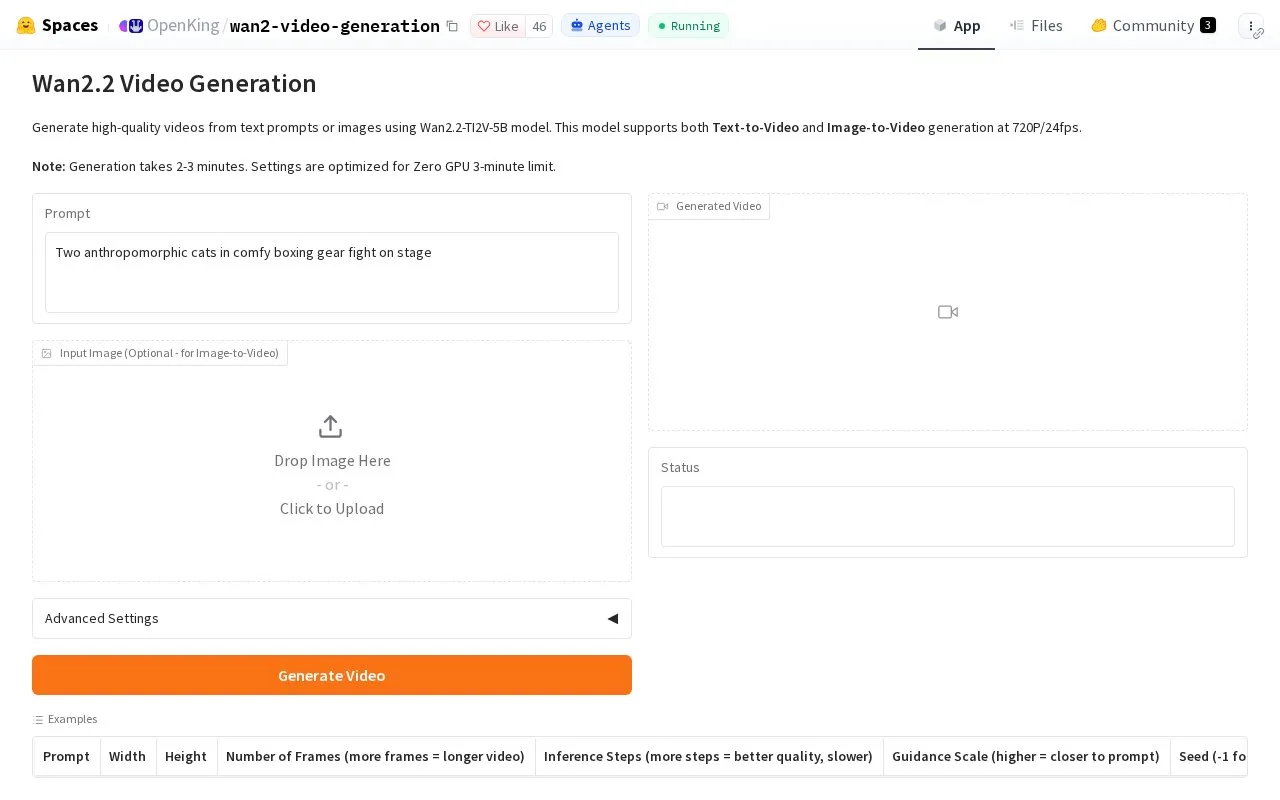Screen dimensions: 1280x800
Task: Open the Community tab
Action: [x=1153, y=25]
